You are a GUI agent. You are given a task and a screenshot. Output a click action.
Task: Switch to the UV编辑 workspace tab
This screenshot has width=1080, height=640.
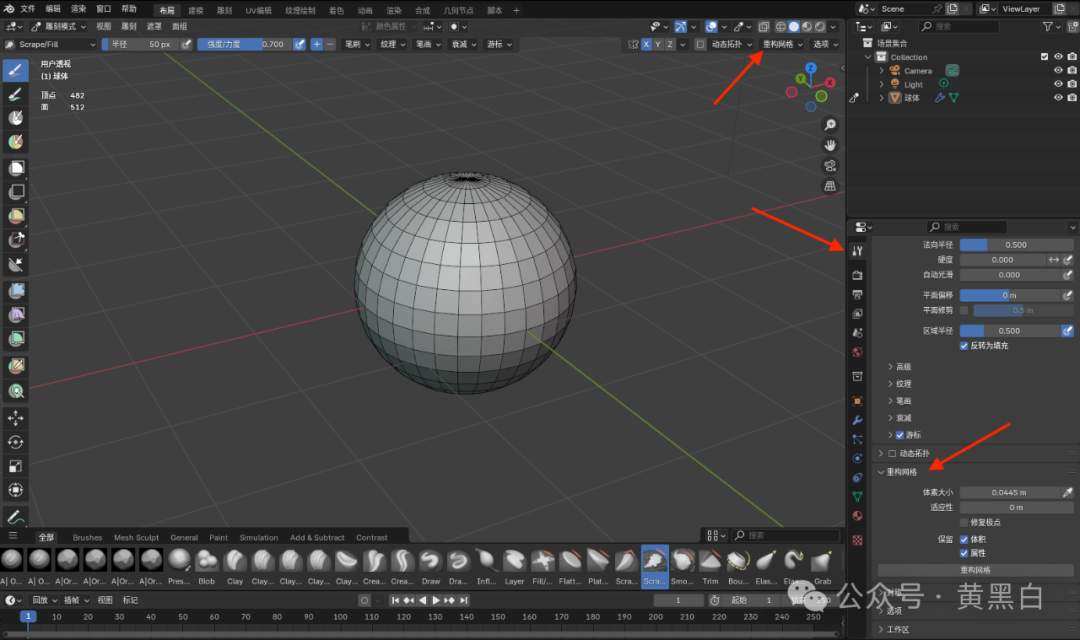click(x=258, y=10)
